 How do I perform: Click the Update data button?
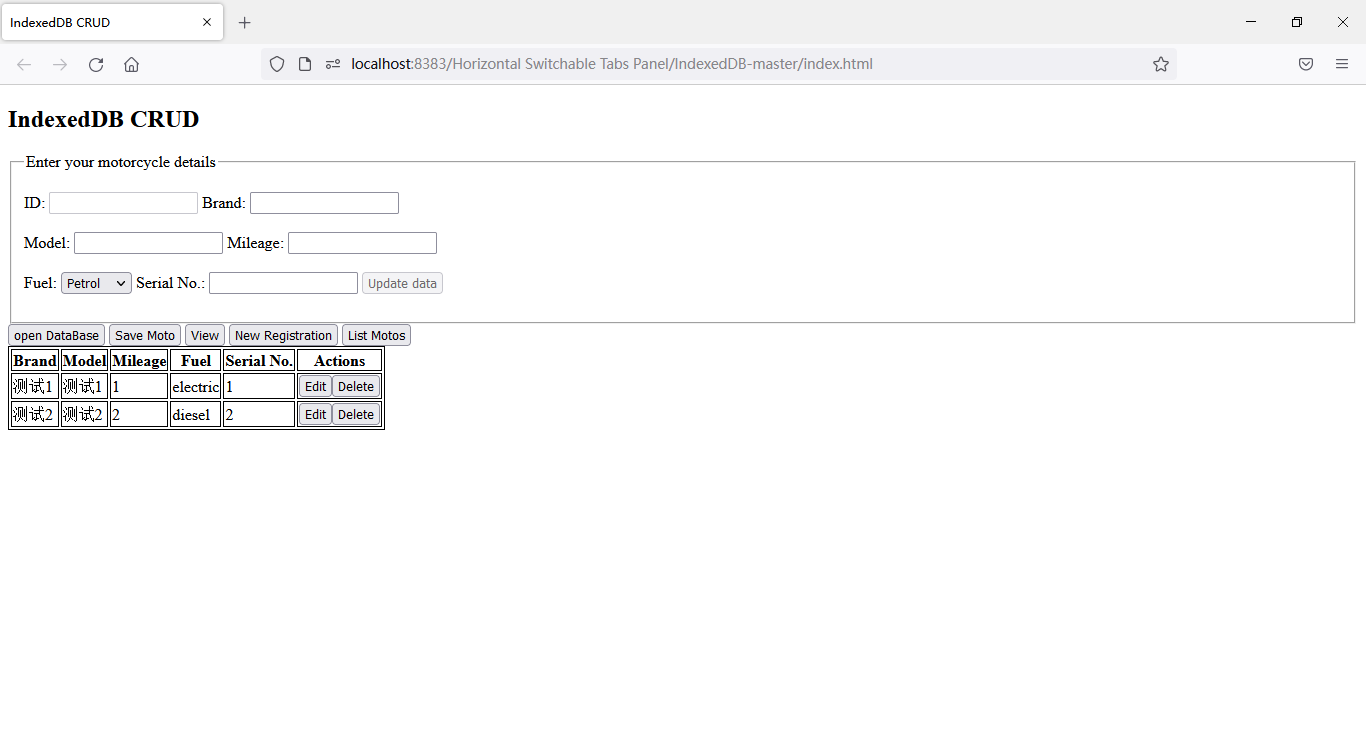(402, 283)
